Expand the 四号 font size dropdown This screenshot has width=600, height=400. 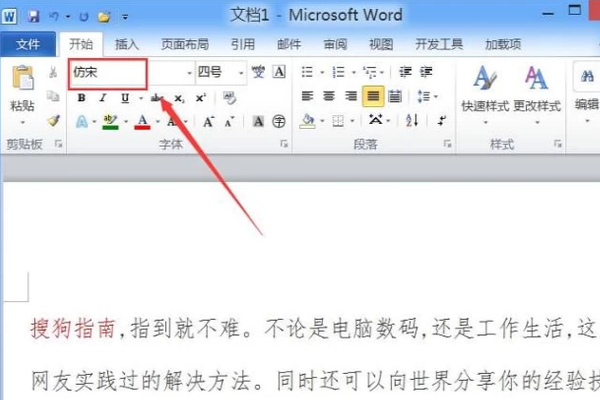tap(241, 73)
